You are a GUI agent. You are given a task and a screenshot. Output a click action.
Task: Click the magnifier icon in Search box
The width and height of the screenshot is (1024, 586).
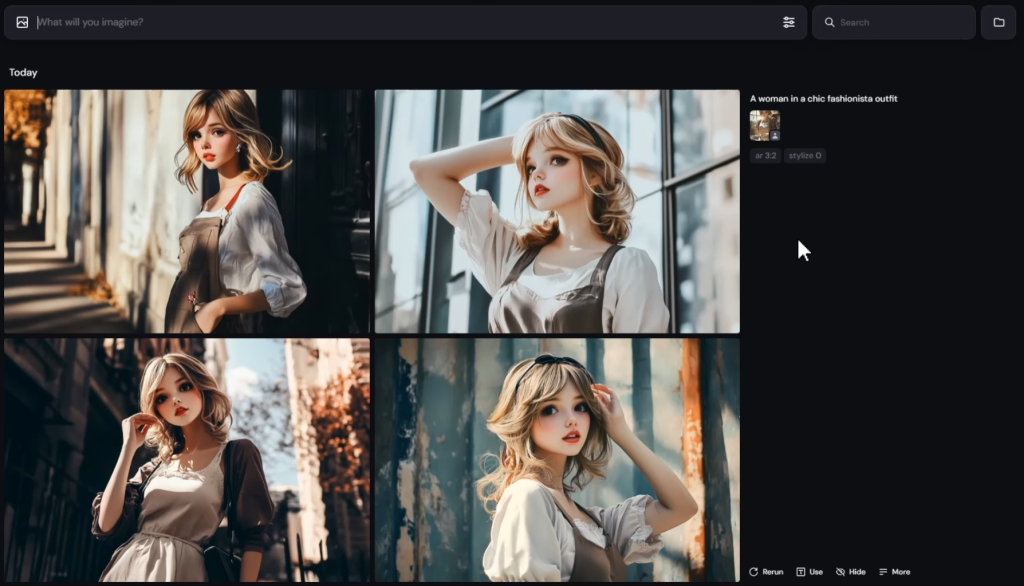pyautogui.click(x=829, y=22)
